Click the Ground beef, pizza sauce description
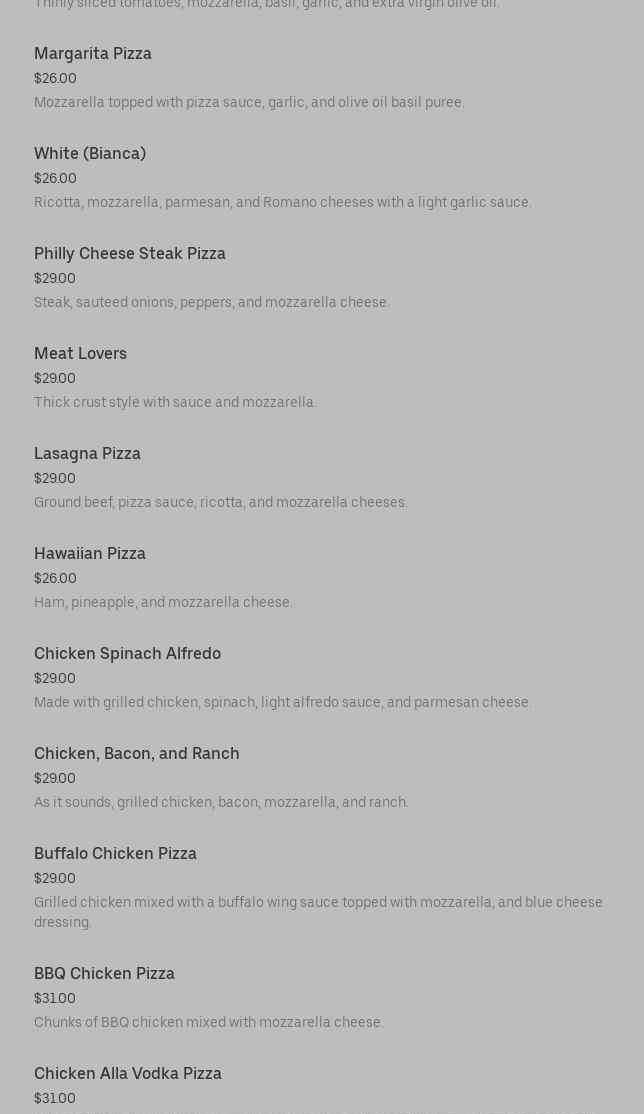The height and width of the screenshot is (1114, 644). [x=221, y=503]
